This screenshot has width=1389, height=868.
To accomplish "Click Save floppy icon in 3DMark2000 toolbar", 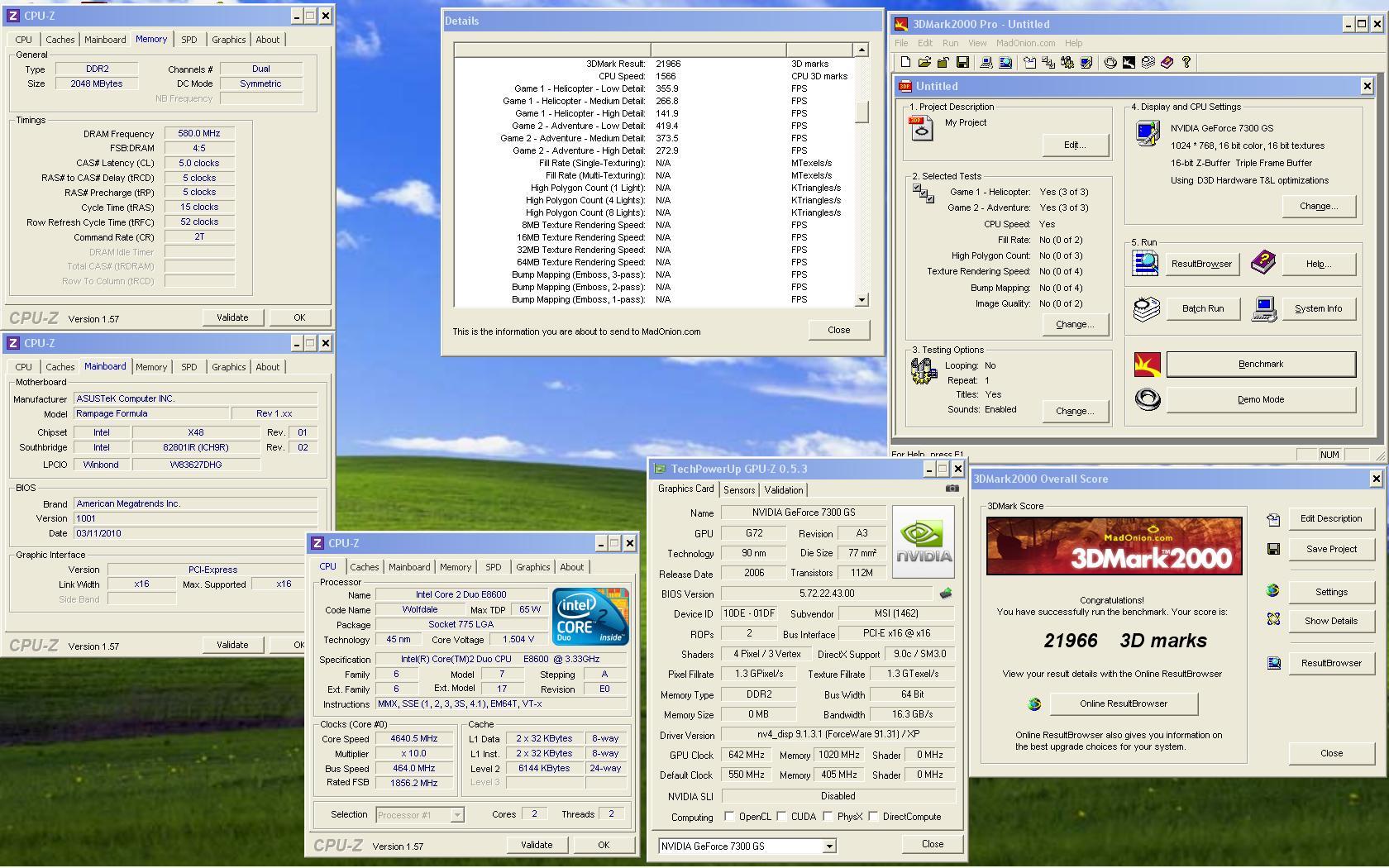I will (x=962, y=62).
